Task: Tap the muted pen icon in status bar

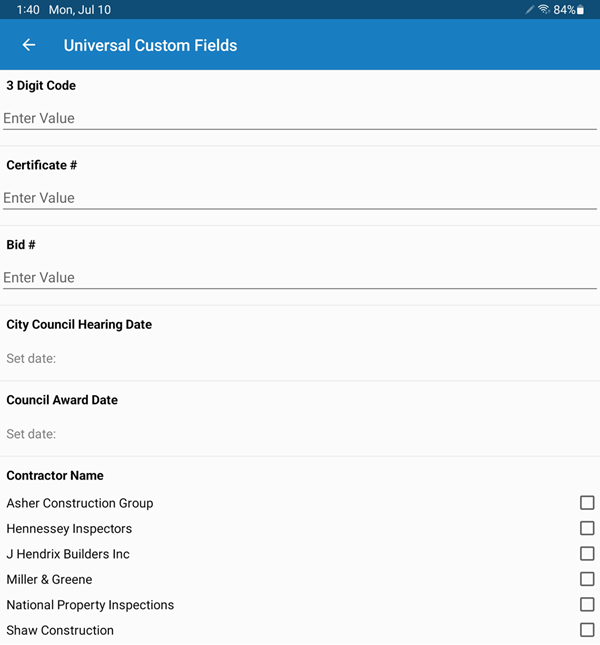Action: (x=530, y=10)
